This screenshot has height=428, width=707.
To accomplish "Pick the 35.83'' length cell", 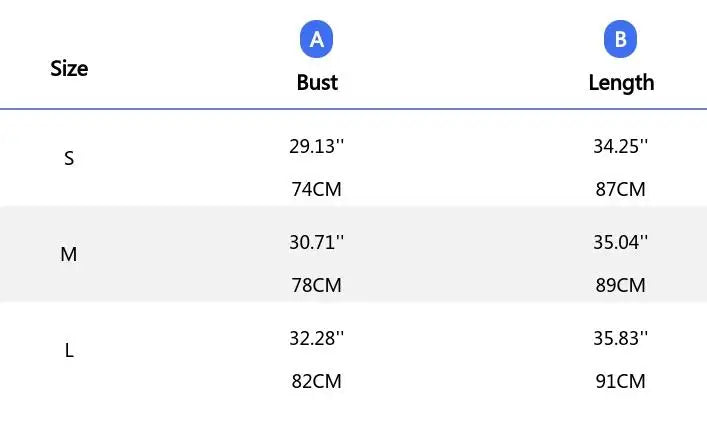I will (620, 338).
